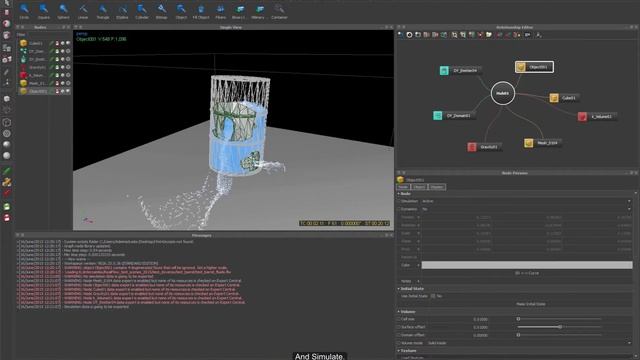
Task: Open the Volume mode dropdown
Action: pos(529,343)
